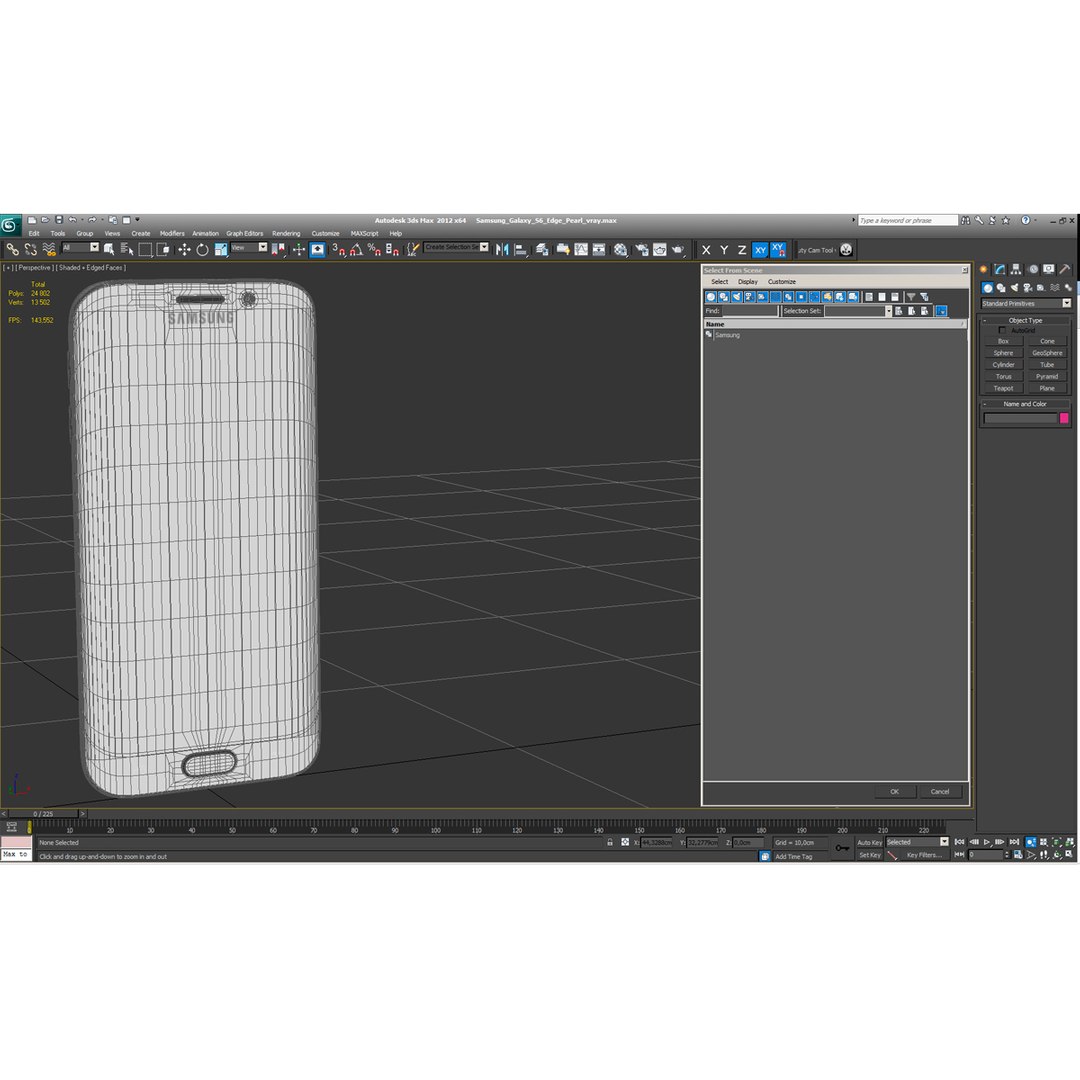Select the Rectangular Selection Region tool

pos(145,249)
